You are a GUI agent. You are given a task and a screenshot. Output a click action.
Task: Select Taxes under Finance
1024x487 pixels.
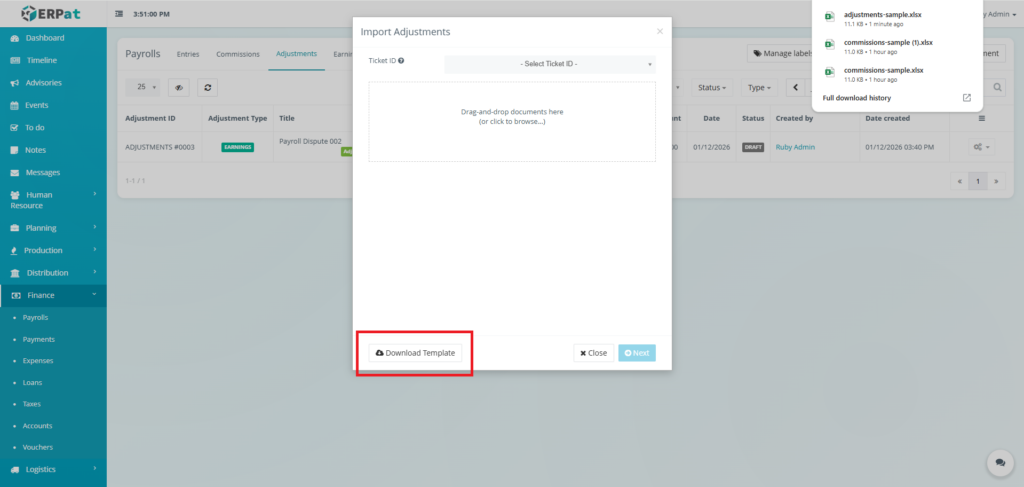[x=31, y=404]
